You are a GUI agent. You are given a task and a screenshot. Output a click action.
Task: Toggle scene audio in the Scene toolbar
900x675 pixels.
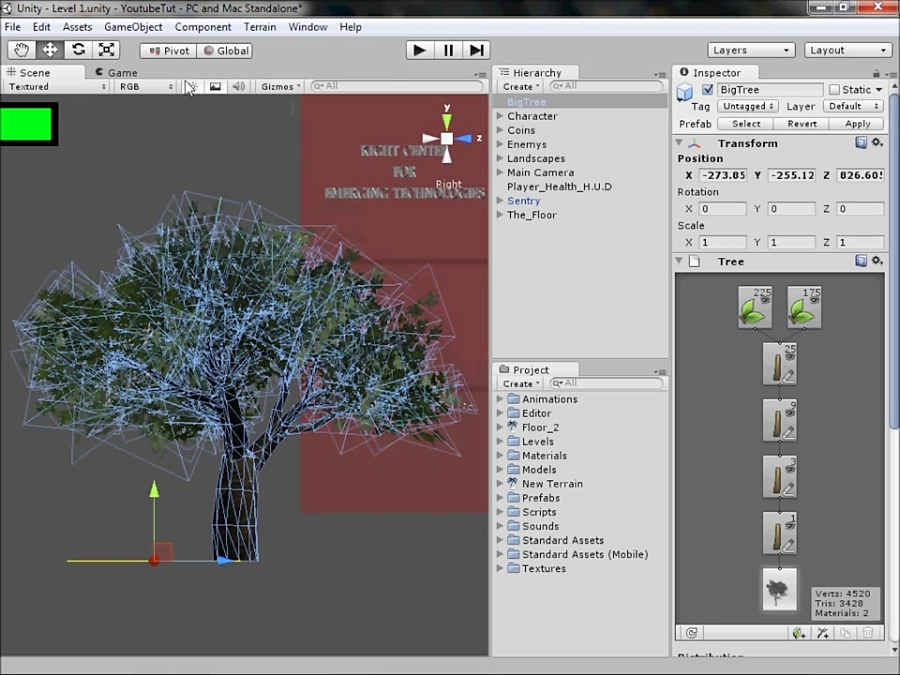point(240,86)
